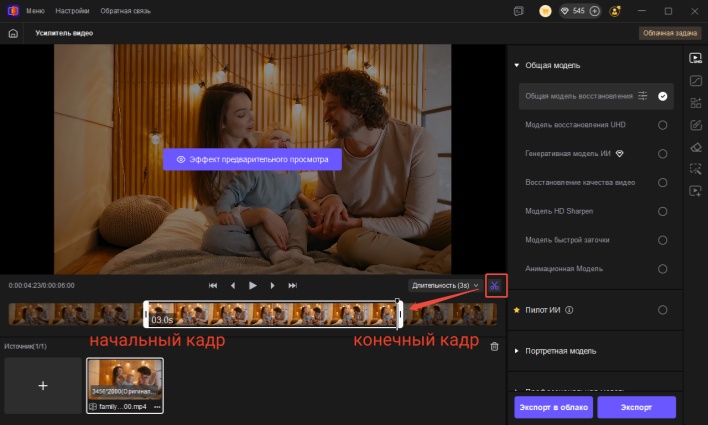708x425 pixels.
Task: Open the video enhancer sidebar tool icon
Action: 695,58
